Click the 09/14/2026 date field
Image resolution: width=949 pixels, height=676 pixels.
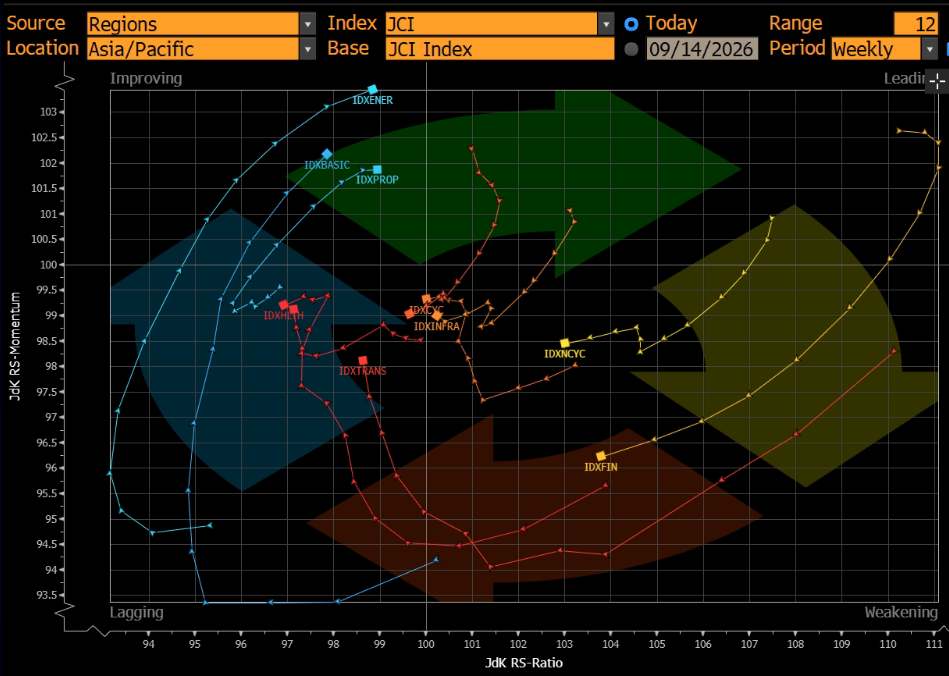click(x=702, y=49)
